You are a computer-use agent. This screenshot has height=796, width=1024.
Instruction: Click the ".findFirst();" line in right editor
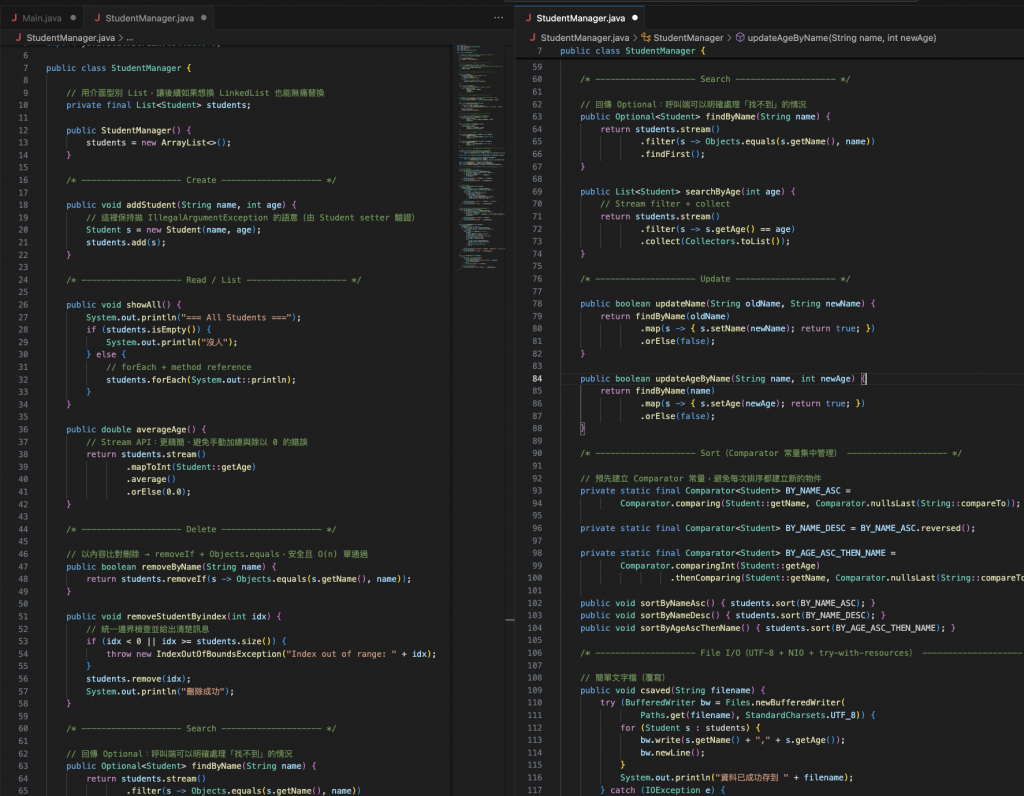click(672, 154)
